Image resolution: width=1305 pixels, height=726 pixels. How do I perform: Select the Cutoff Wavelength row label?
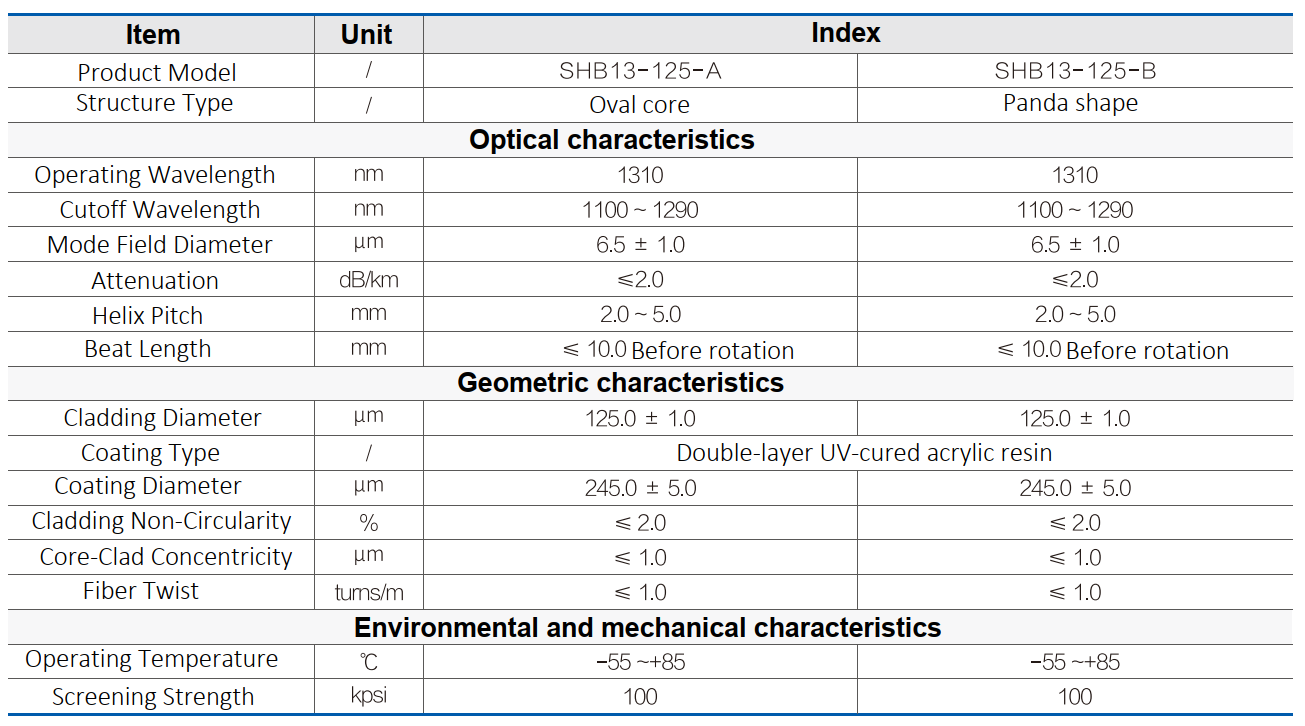(x=160, y=210)
